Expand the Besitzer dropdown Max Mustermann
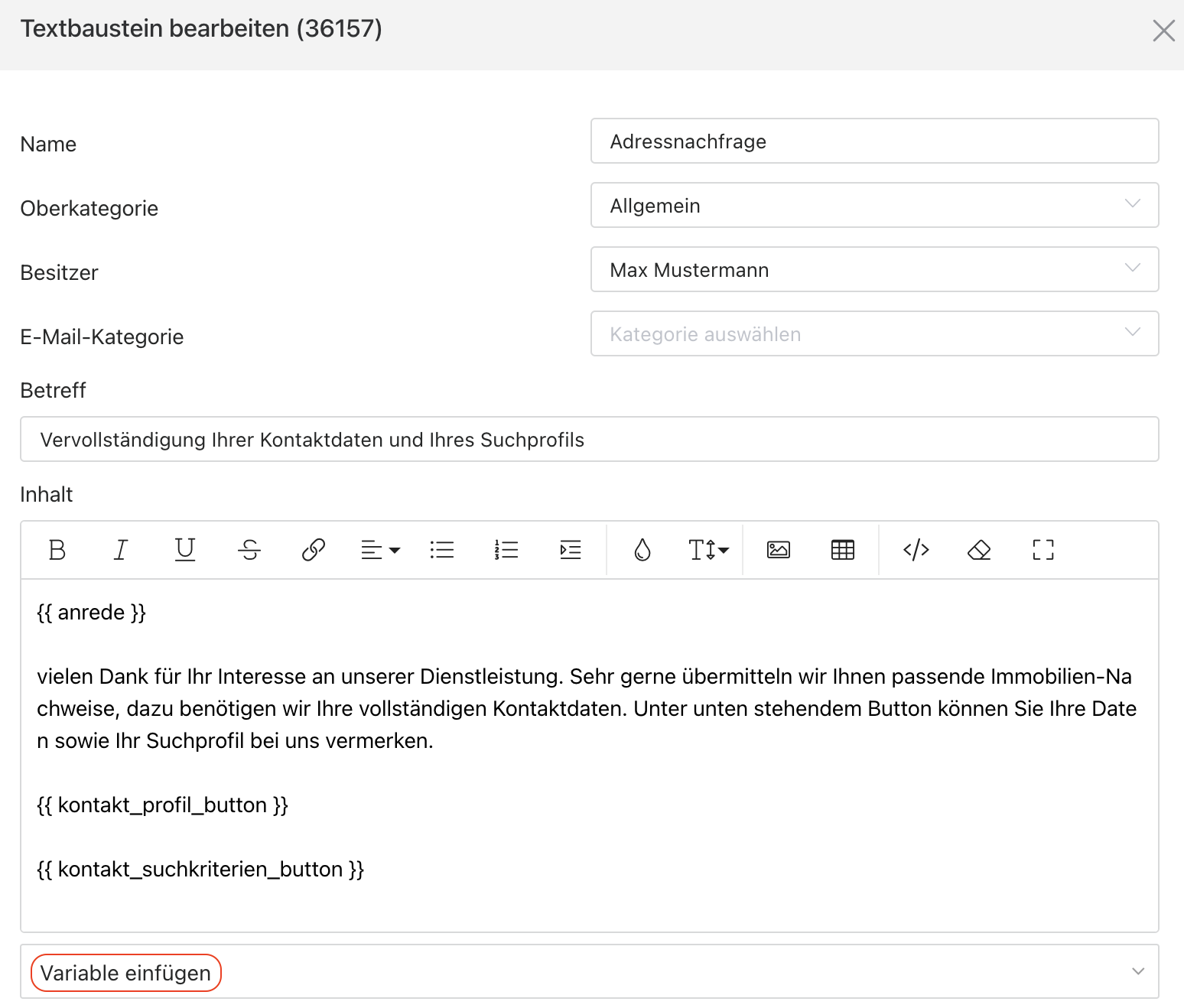This screenshot has height=1008, width=1184. [x=874, y=269]
